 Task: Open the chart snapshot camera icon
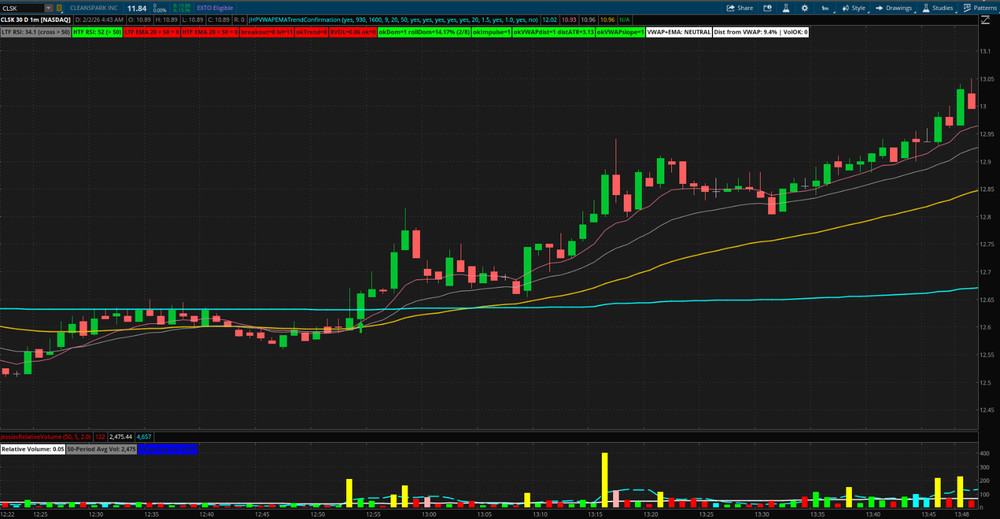point(767,8)
